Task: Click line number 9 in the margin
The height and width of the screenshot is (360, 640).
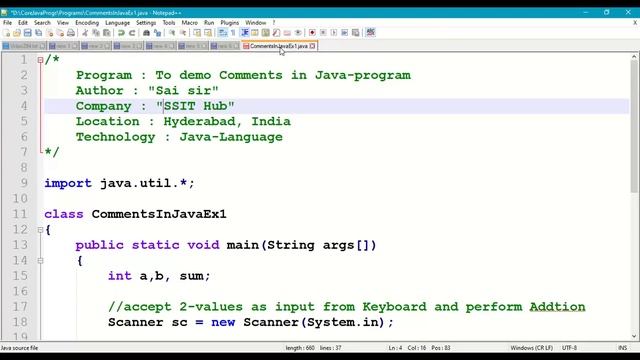Action: [24, 183]
